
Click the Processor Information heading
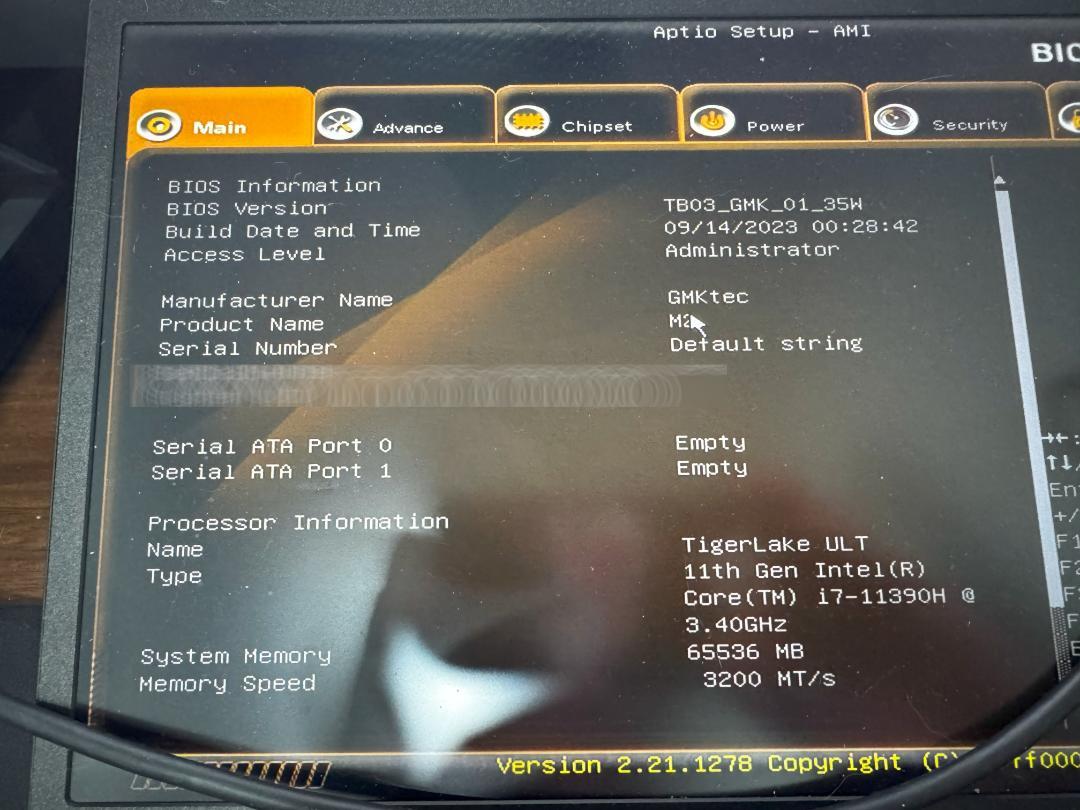tap(298, 523)
